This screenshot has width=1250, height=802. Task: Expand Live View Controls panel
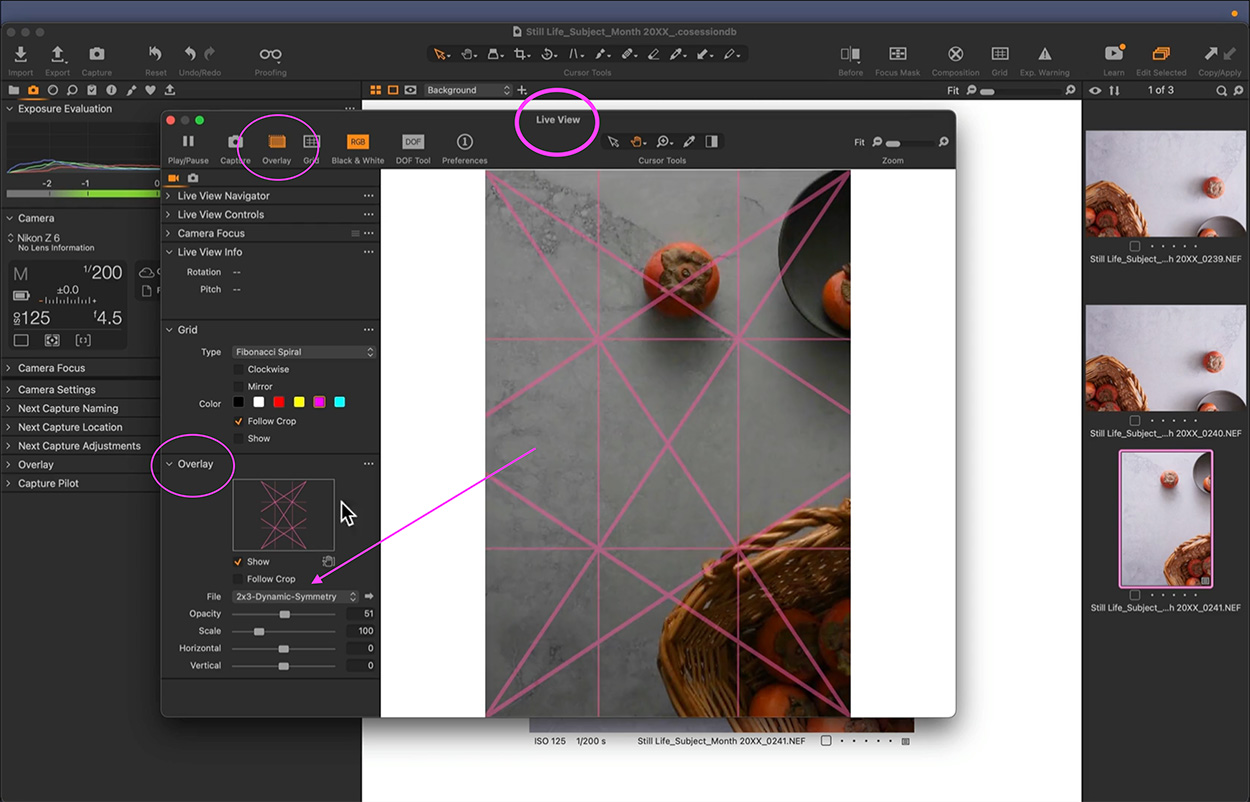click(x=168, y=214)
